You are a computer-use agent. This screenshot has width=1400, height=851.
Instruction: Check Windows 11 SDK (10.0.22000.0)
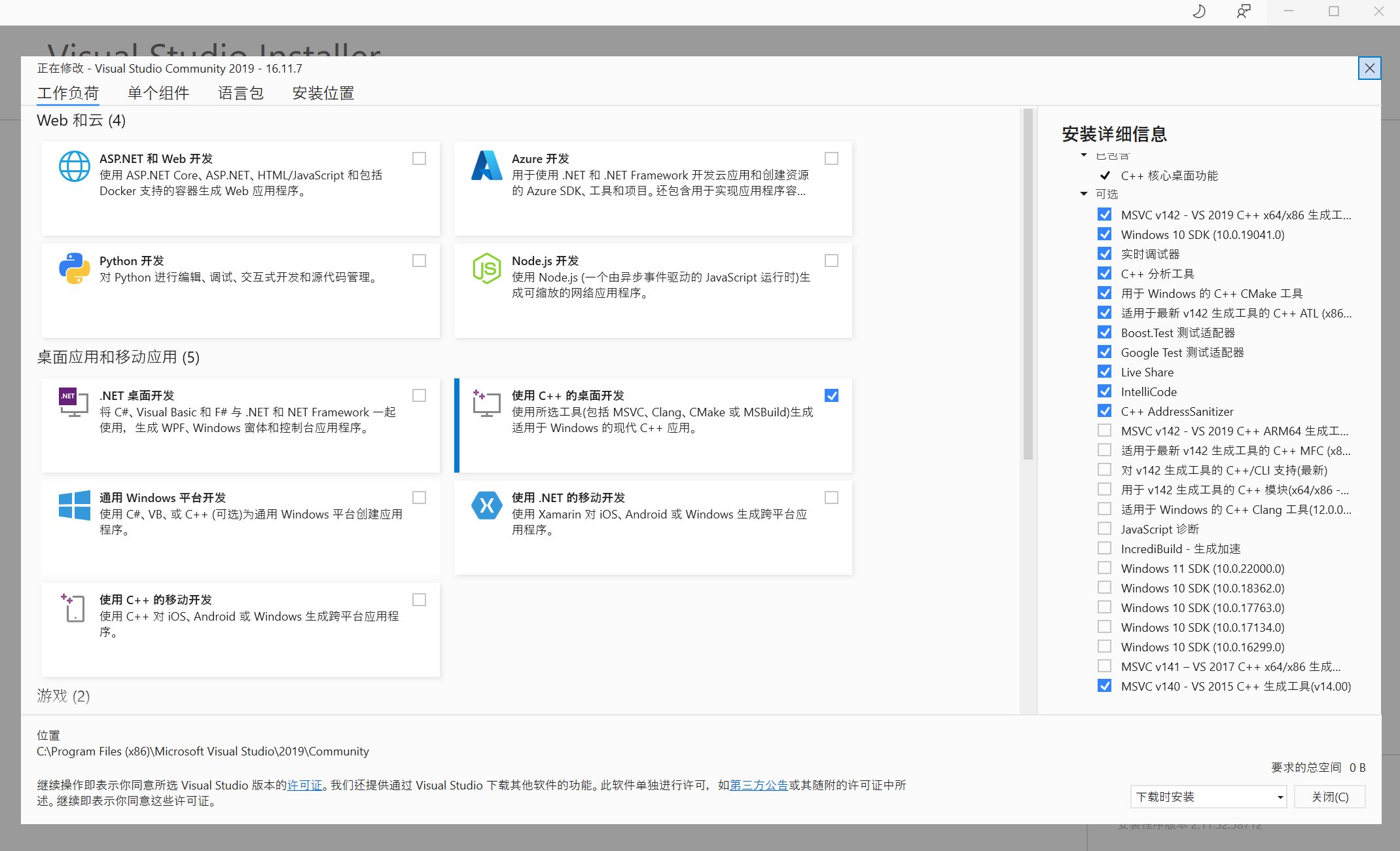coord(1105,568)
